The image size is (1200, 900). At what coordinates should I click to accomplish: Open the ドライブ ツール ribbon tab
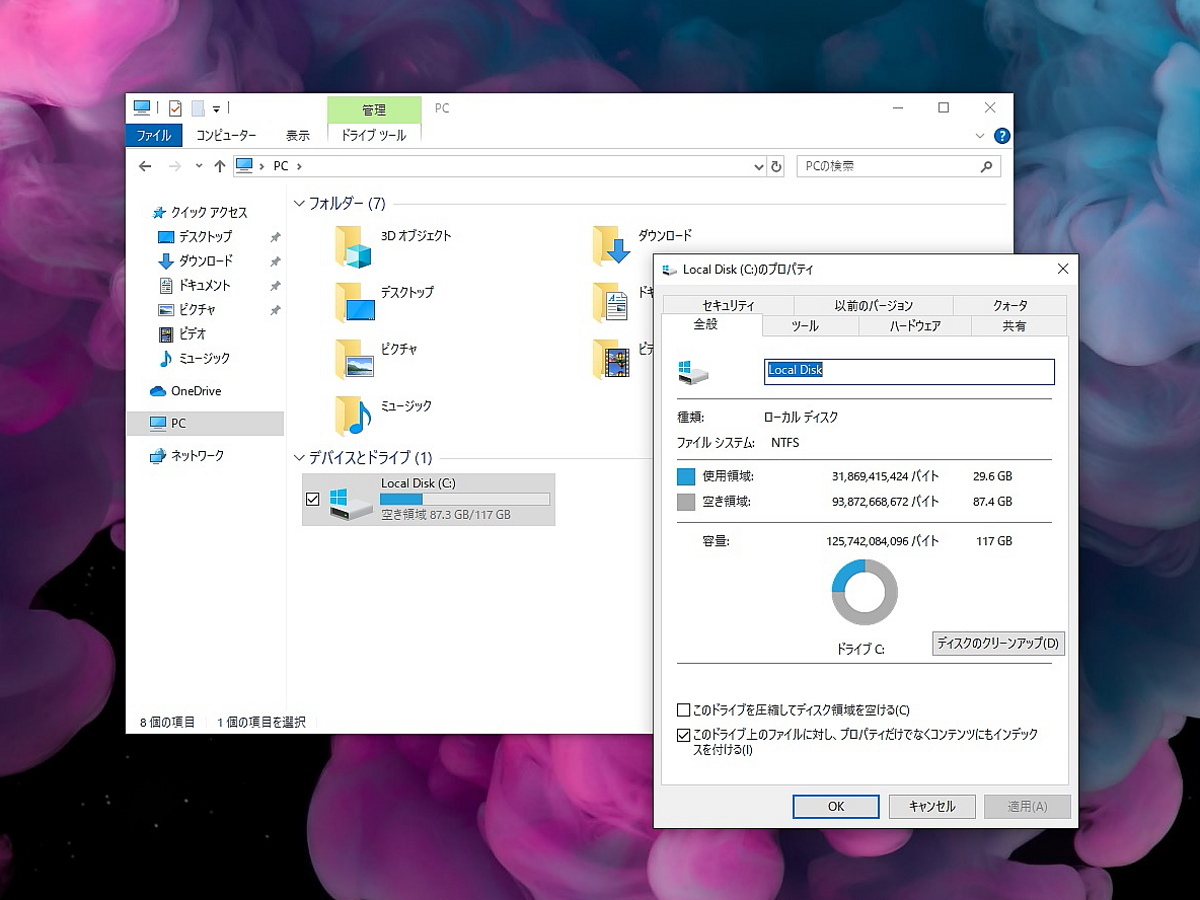[374, 135]
